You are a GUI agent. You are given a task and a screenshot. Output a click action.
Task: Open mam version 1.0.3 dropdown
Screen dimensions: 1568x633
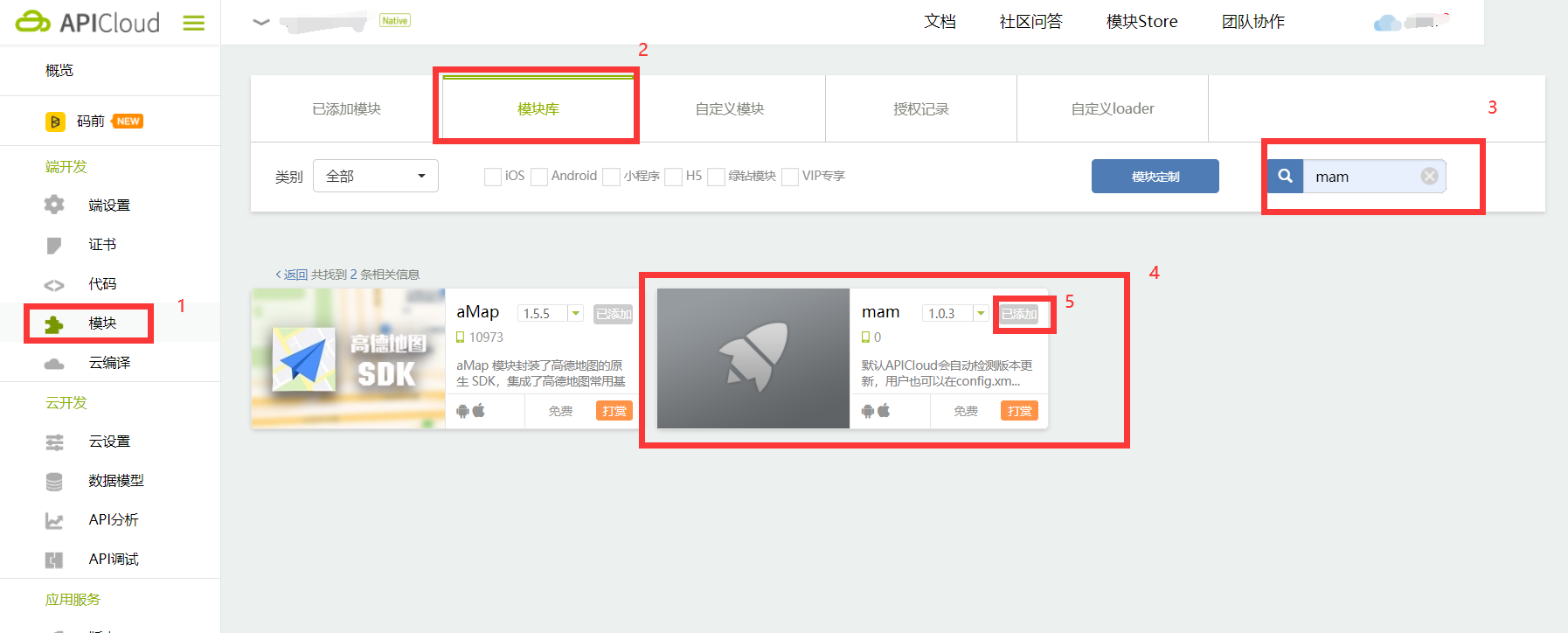click(x=956, y=313)
